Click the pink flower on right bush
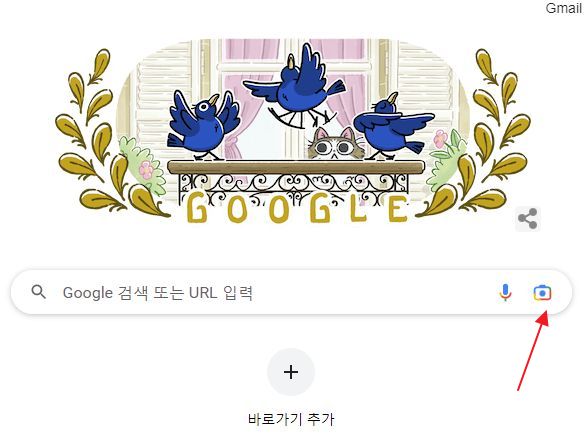 tap(440, 139)
